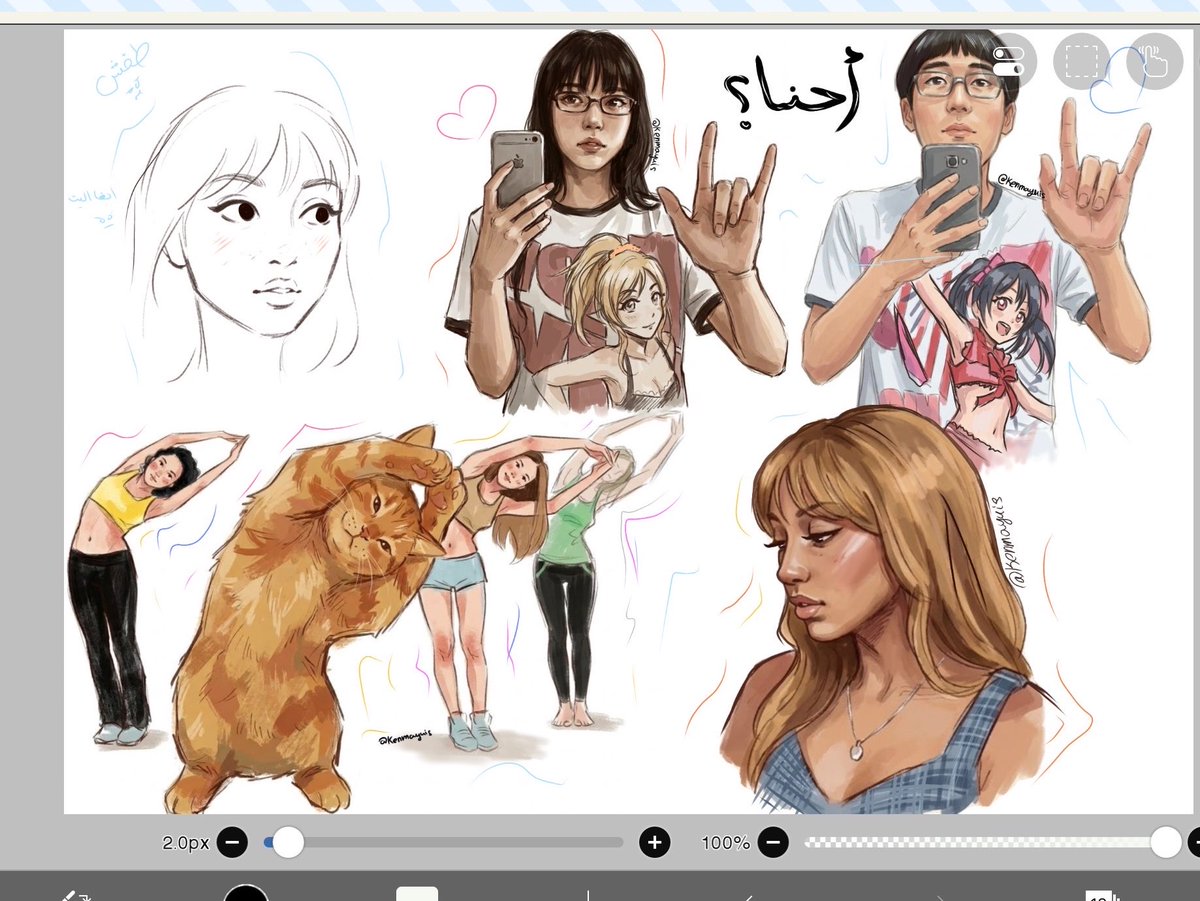
Task: Click the 100% opacity value
Action: coord(725,843)
